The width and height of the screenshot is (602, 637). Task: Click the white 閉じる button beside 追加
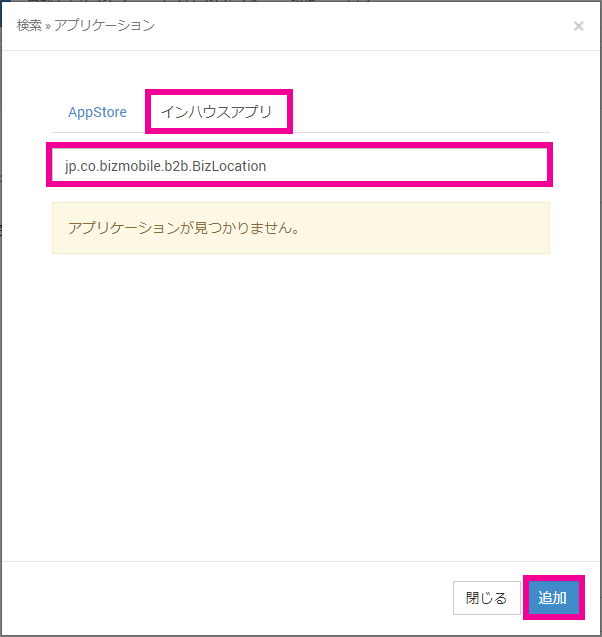pos(486,598)
